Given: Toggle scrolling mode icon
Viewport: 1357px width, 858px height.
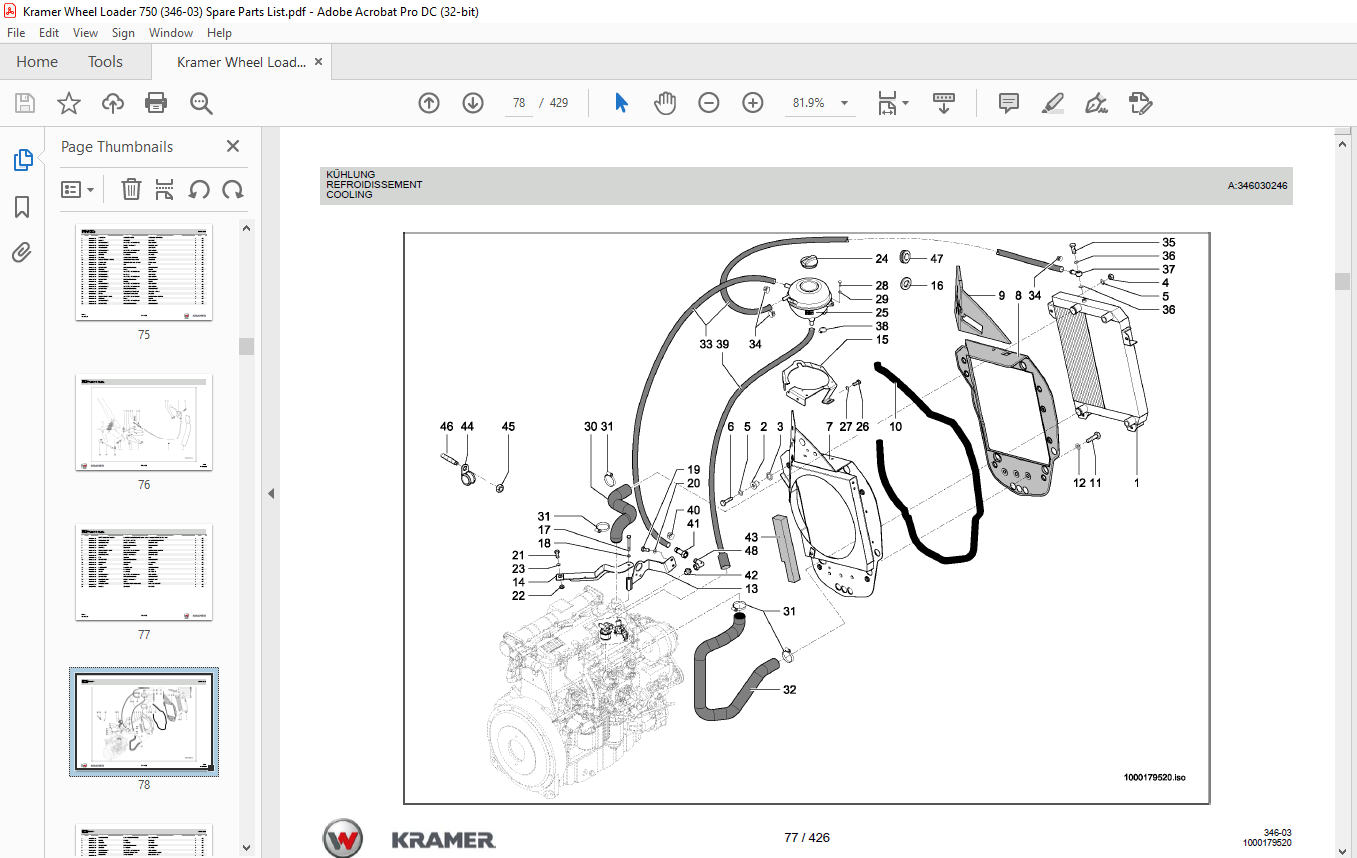Looking at the screenshot, I should point(944,103).
